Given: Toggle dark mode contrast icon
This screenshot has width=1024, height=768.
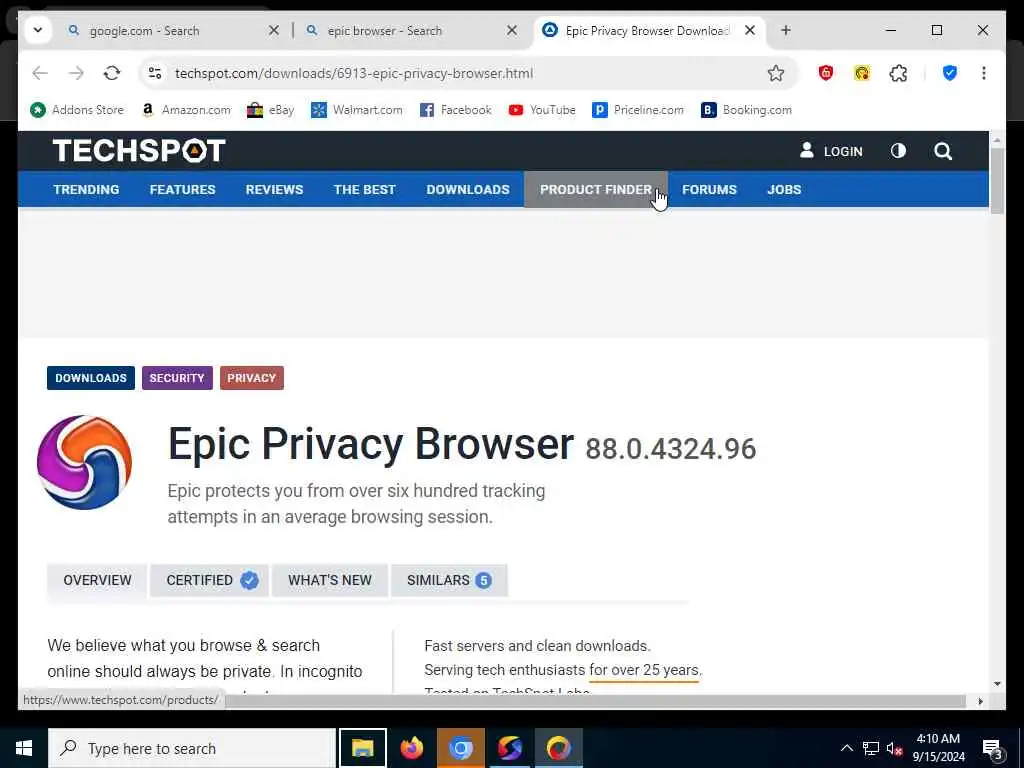Looking at the screenshot, I should [x=898, y=151].
